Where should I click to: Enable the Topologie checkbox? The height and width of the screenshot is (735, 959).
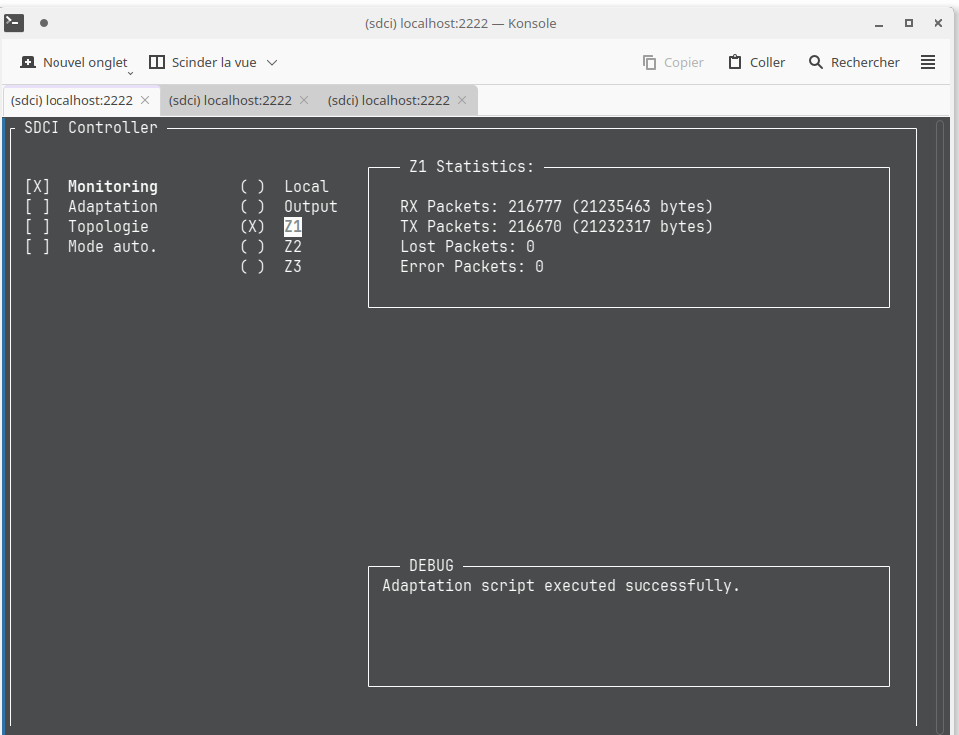37,227
